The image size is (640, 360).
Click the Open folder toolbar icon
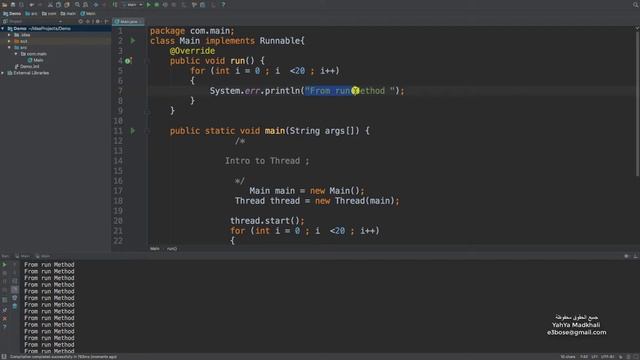tap(4, 4)
